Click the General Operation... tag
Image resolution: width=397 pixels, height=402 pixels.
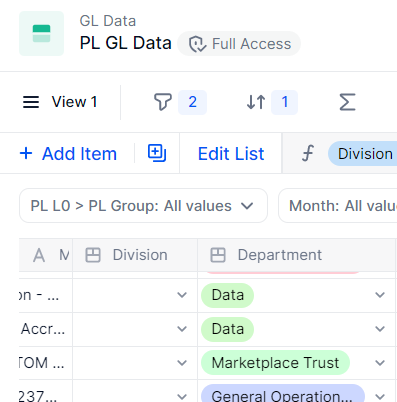[283, 393]
